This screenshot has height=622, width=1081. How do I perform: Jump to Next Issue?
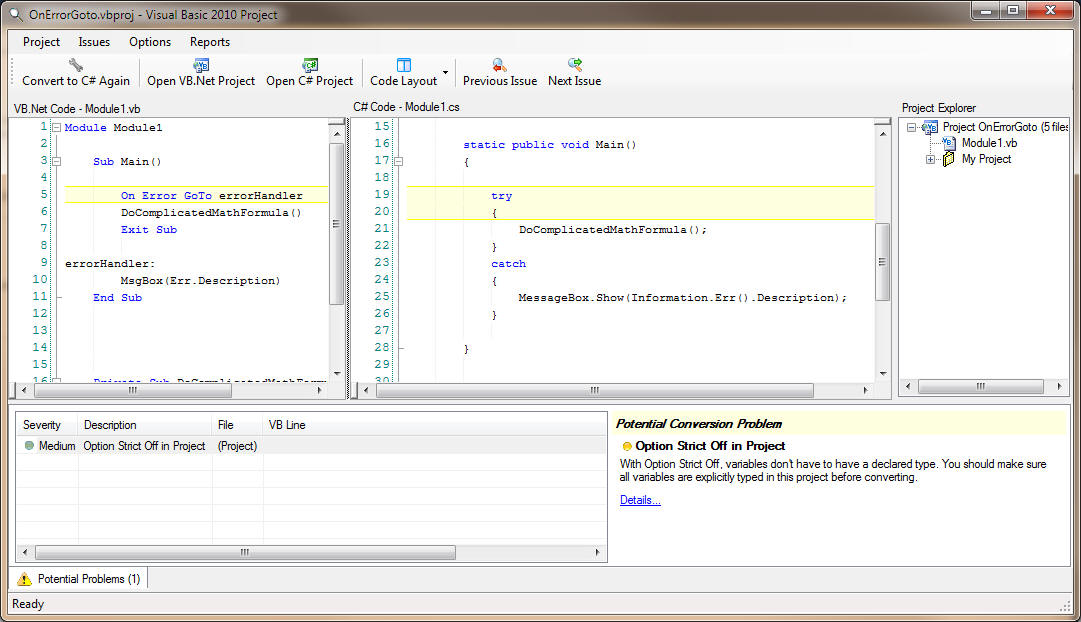(x=574, y=65)
